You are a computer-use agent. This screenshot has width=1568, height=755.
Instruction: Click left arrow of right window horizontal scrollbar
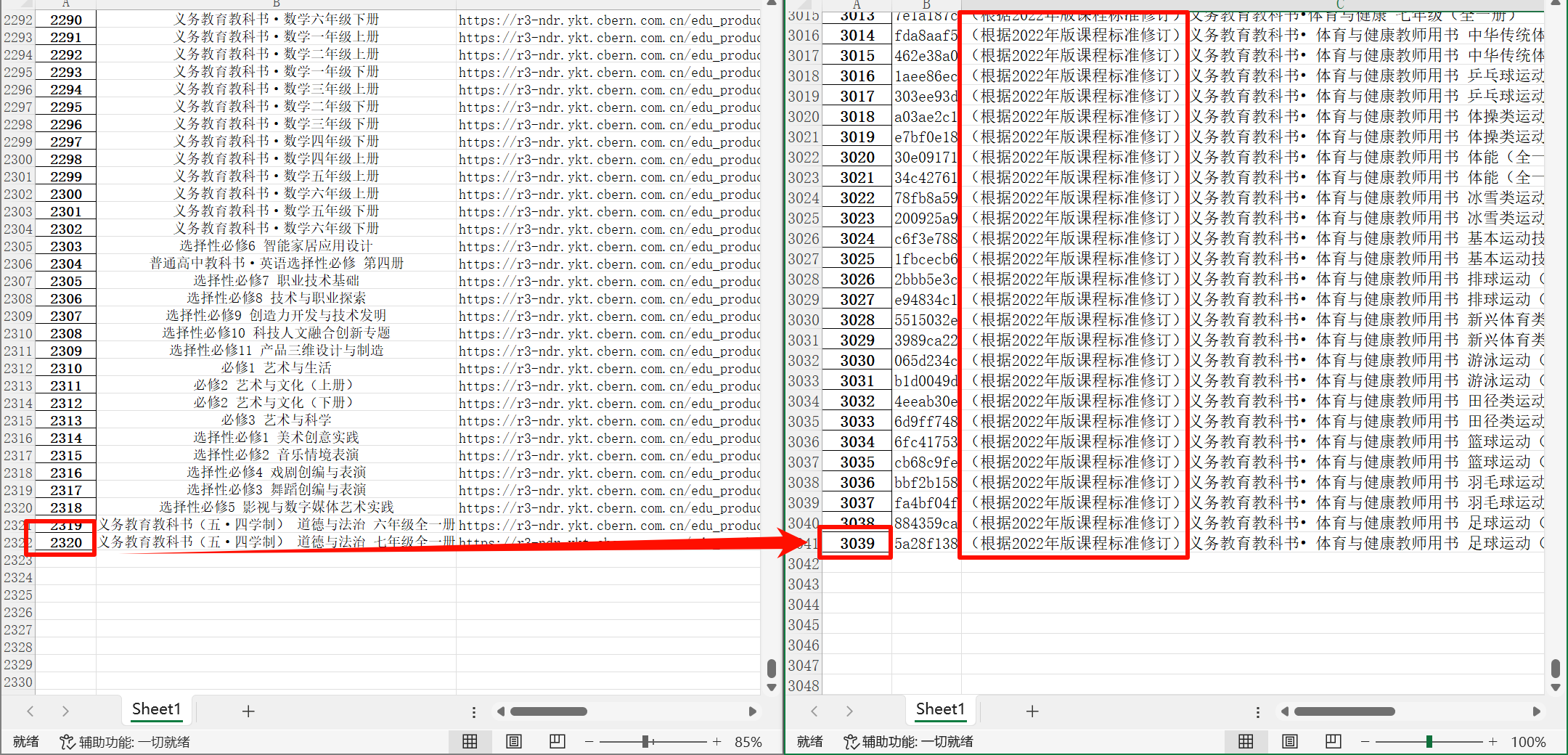click(x=1284, y=711)
